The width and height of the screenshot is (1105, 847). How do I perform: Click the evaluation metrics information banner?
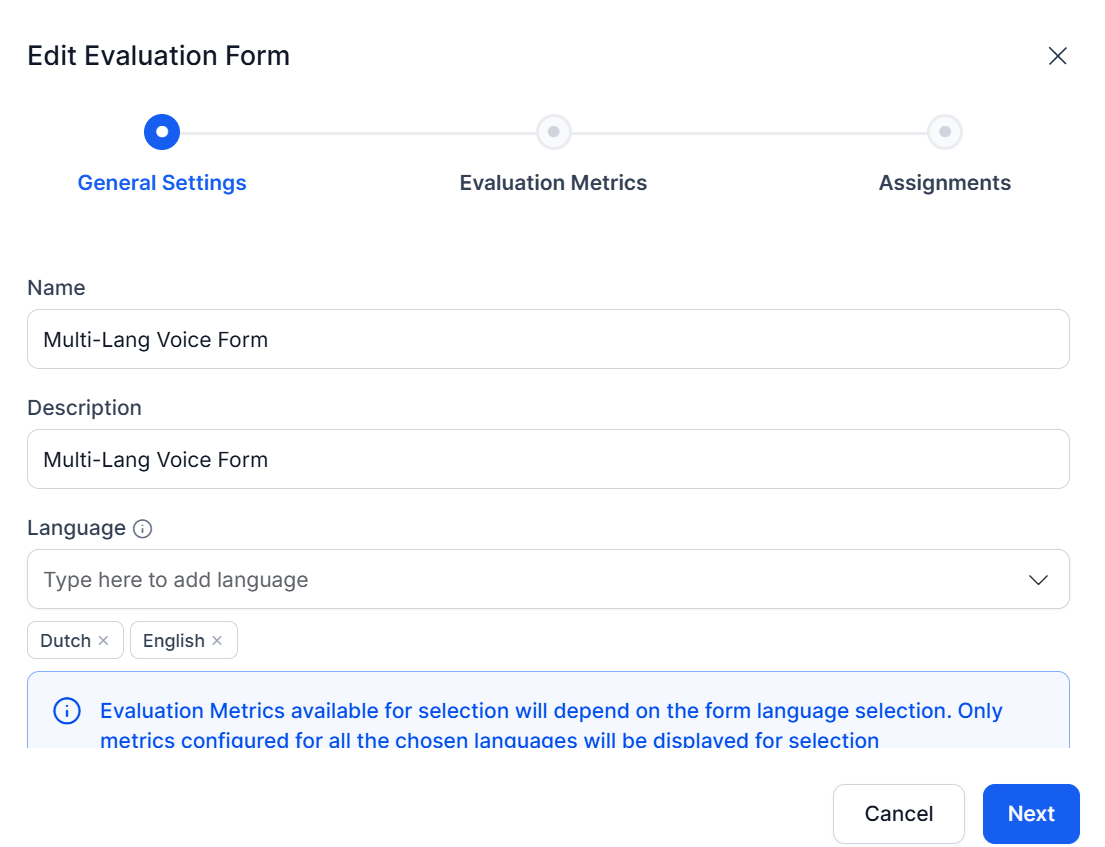(x=548, y=710)
